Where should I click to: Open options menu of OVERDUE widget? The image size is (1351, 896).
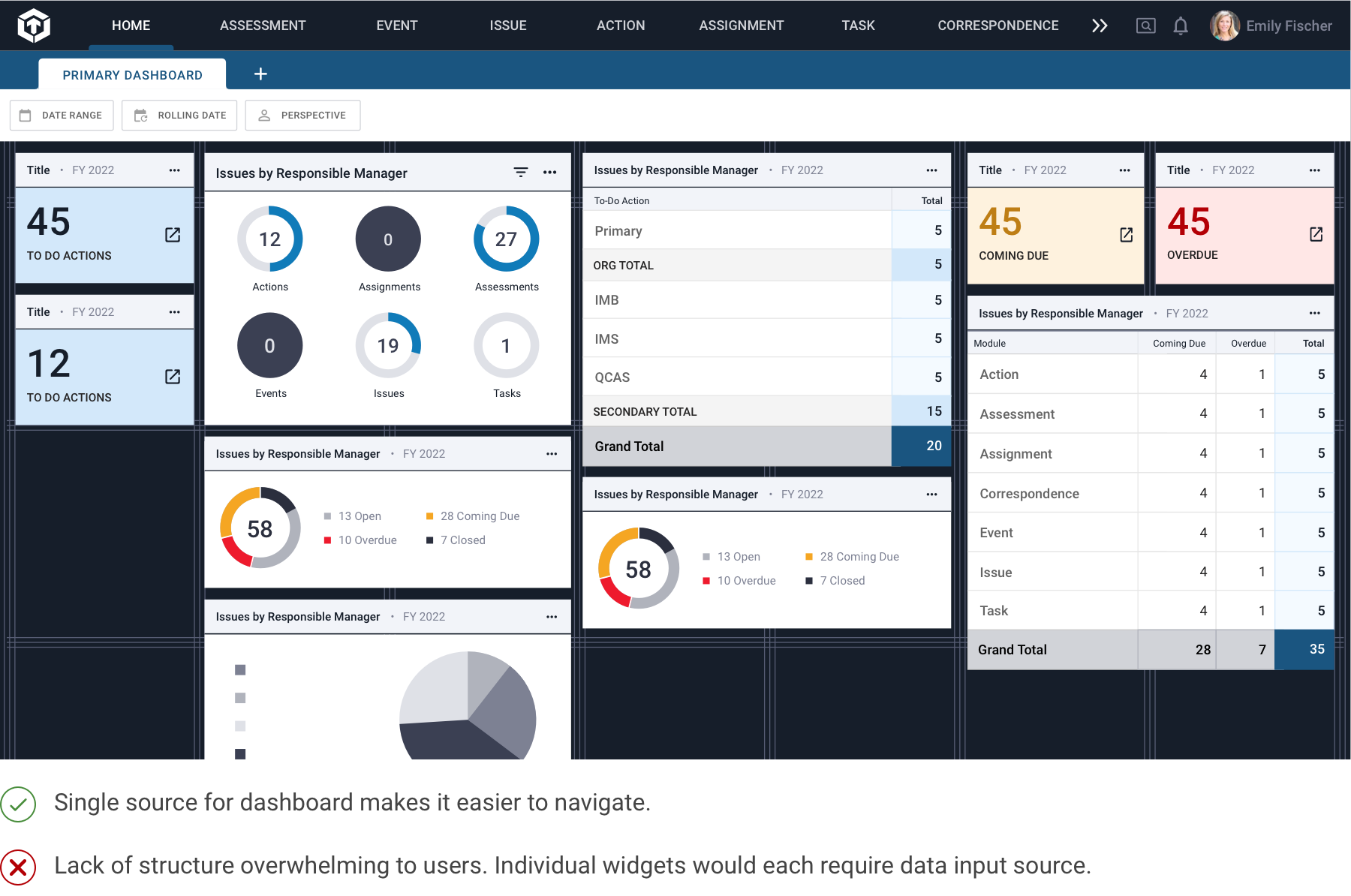(1315, 170)
